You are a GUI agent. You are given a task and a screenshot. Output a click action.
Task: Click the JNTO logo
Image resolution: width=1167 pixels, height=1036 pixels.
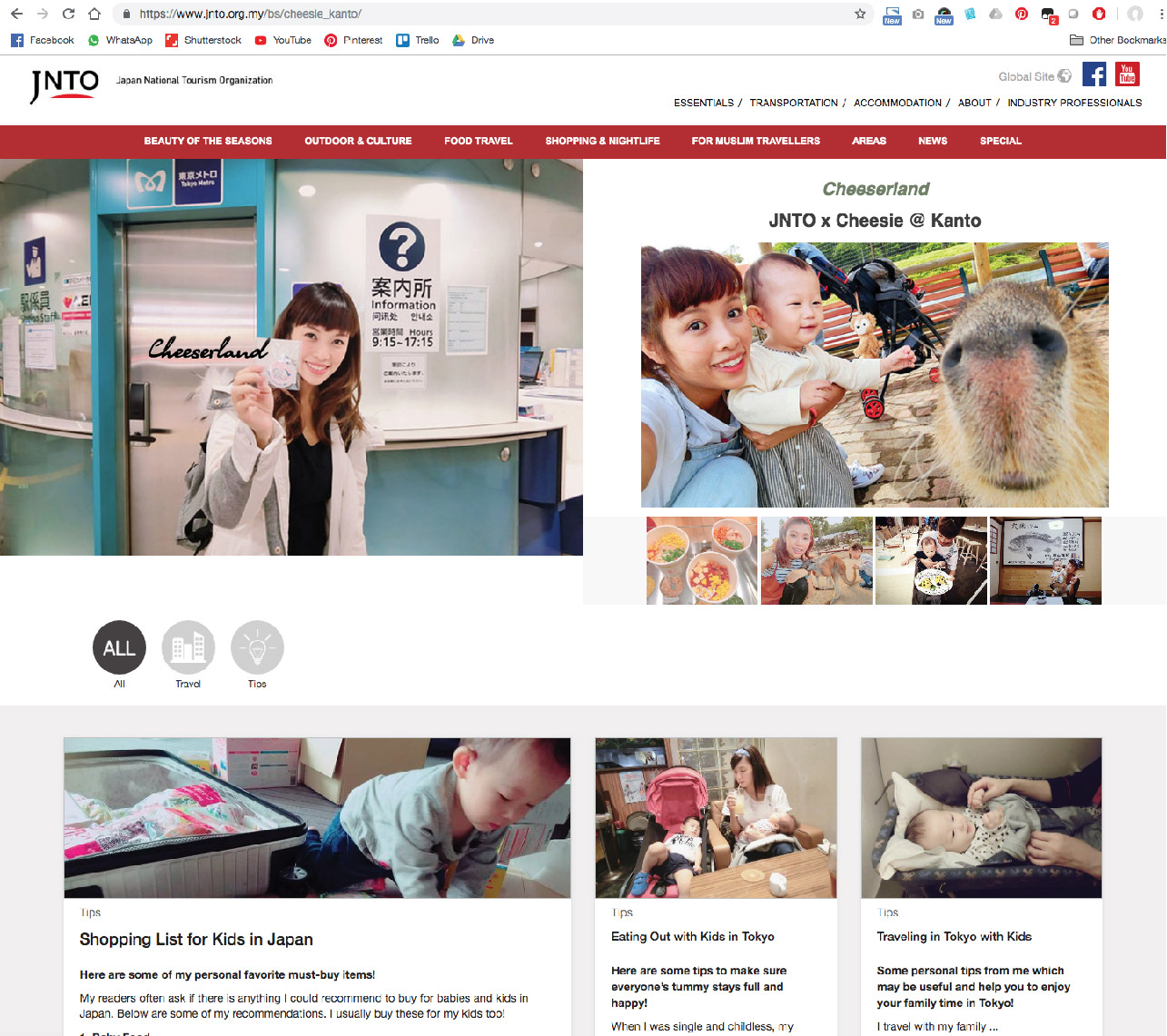point(64,85)
